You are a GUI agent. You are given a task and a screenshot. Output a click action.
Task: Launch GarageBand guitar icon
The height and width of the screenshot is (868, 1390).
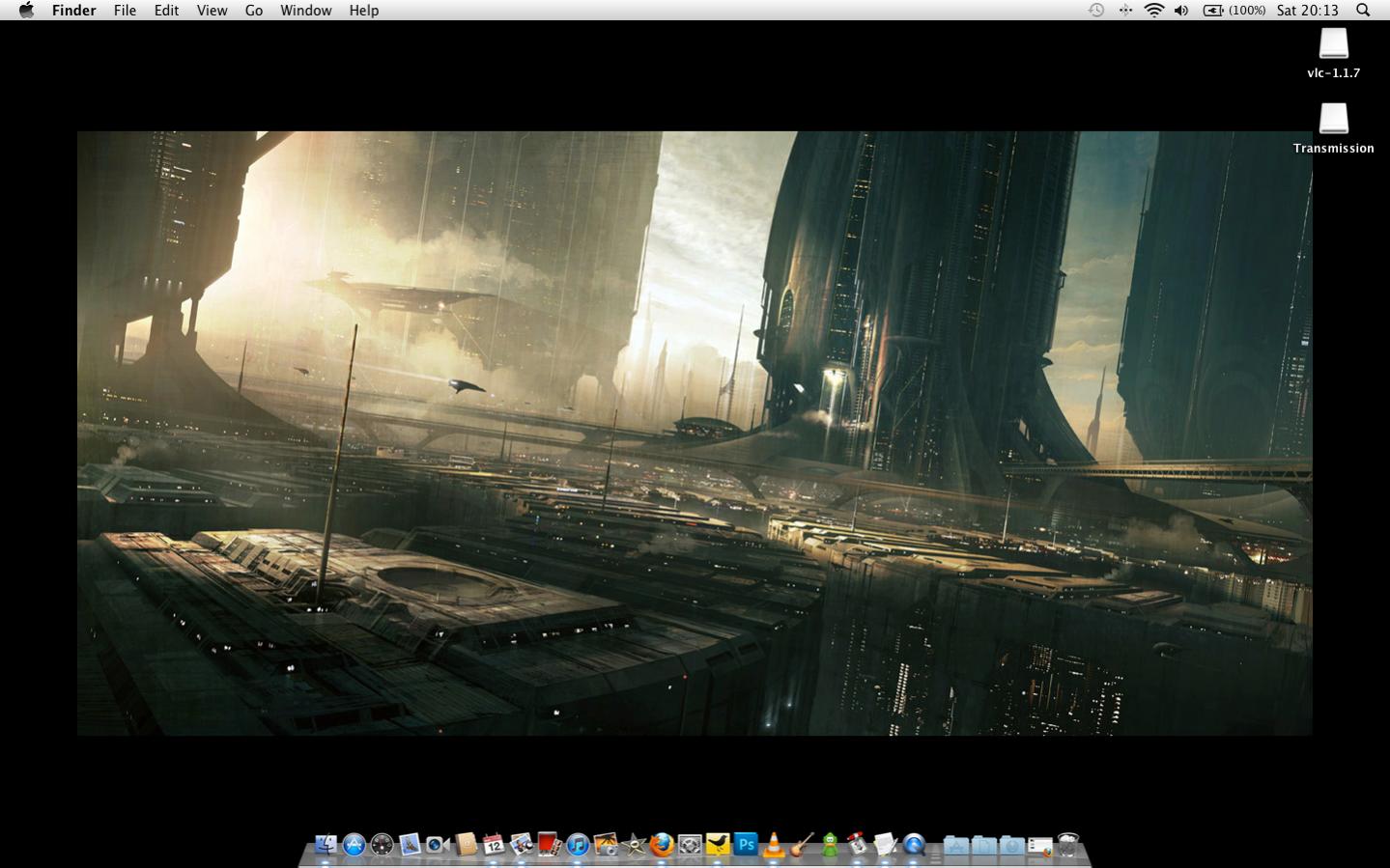tap(802, 845)
